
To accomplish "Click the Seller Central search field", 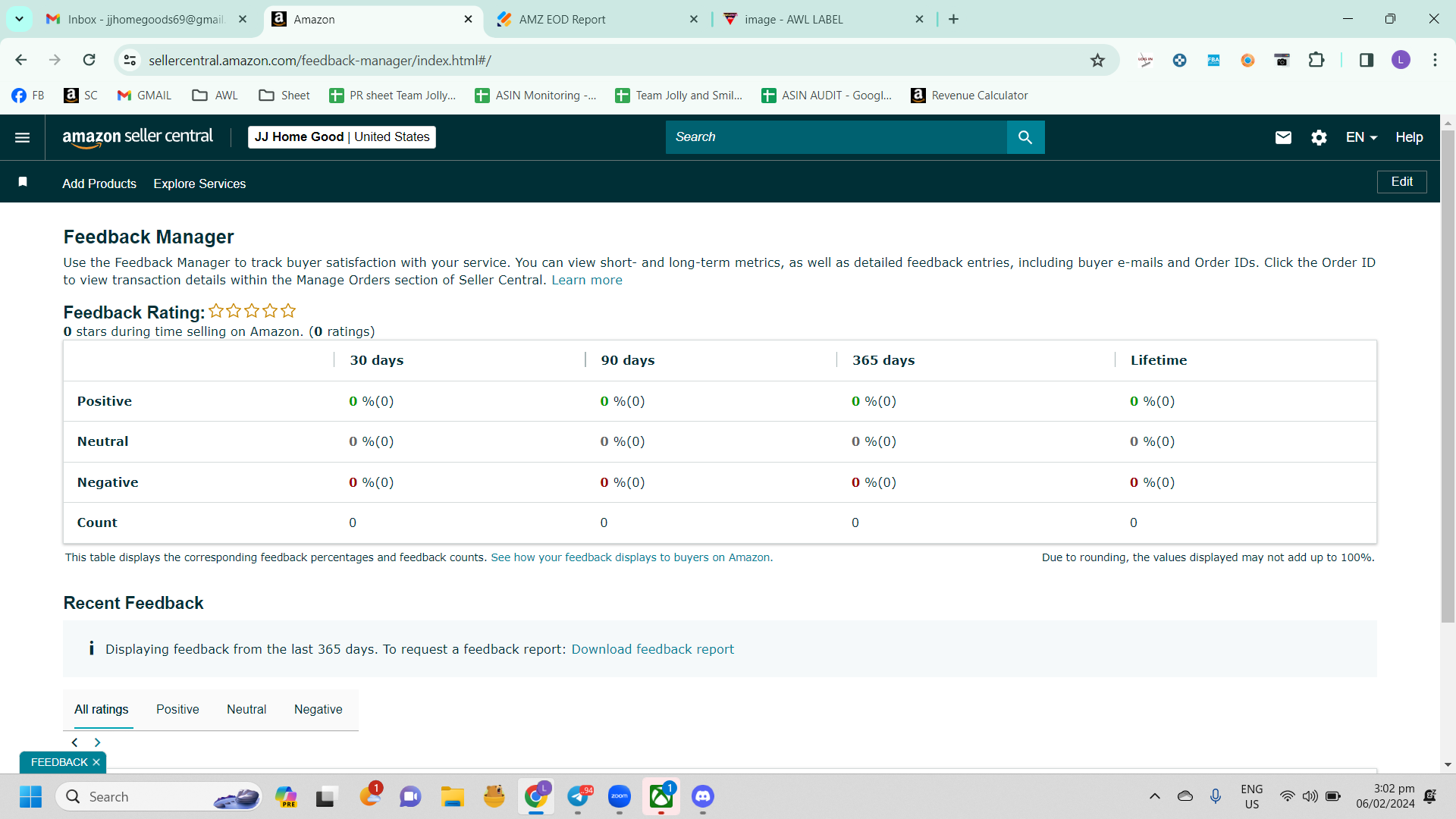I will [x=836, y=137].
